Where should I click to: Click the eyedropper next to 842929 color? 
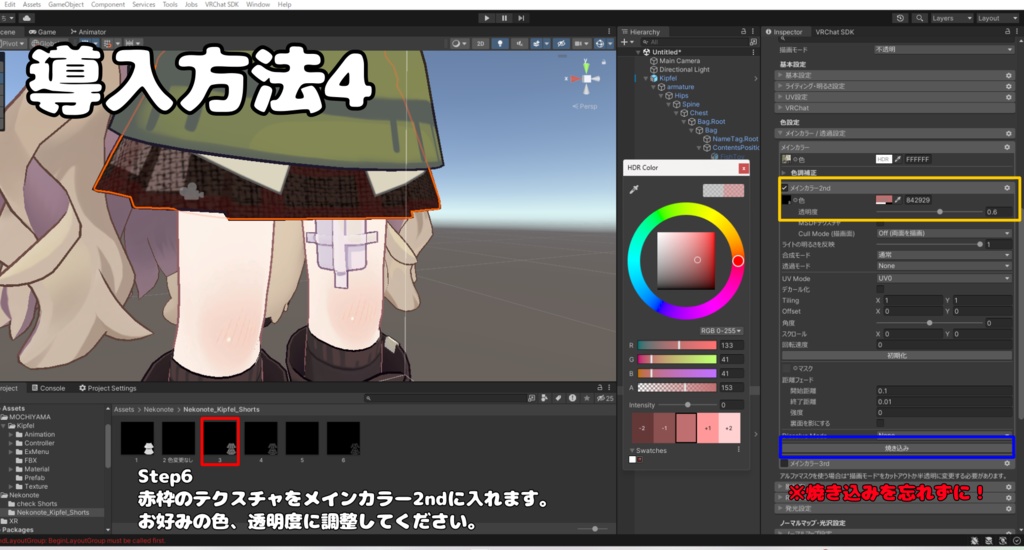pos(898,200)
